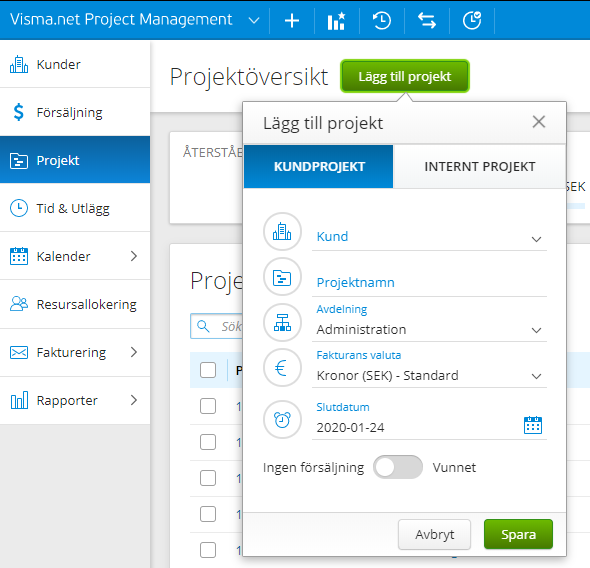590x568 pixels.
Task: Tick the fourth project row checkbox
Action: click(x=208, y=514)
